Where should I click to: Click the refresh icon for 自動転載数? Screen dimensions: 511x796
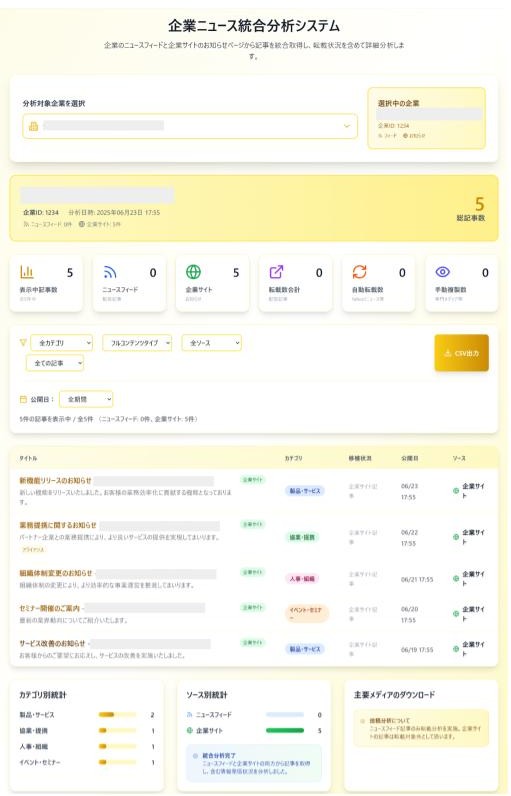(x=359, y=272)
